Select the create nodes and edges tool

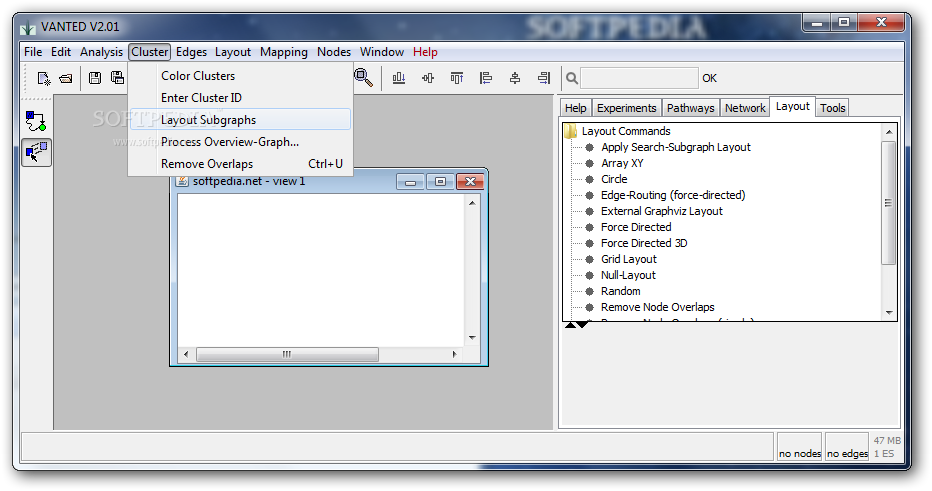pos(36,121)
